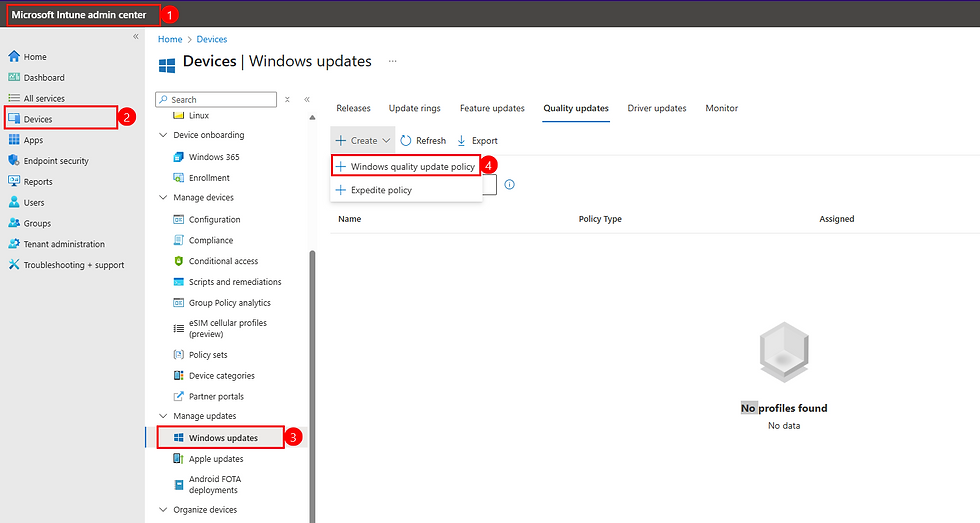Click the Groups icon in sidebar

coord(14,223)
